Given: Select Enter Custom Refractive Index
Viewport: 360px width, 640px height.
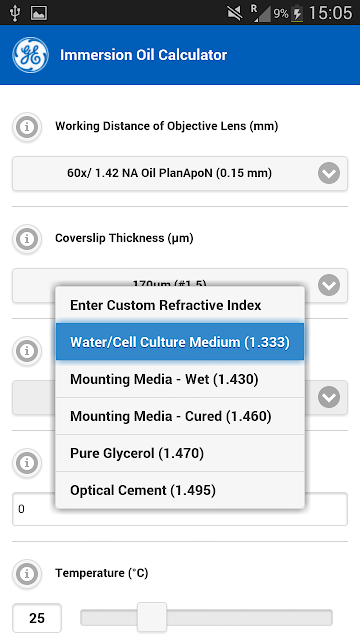Looking at the screenshot, I should (x=180, y=305).
